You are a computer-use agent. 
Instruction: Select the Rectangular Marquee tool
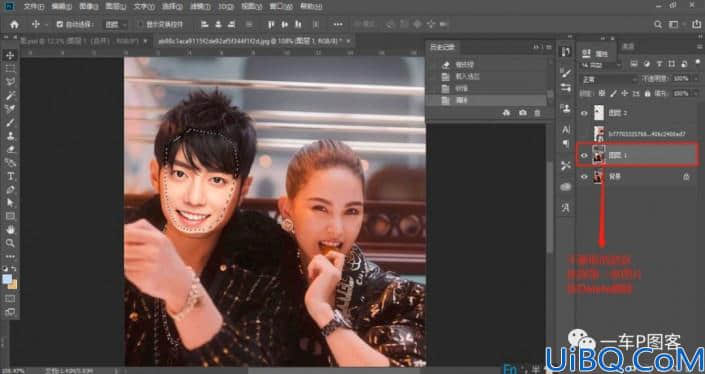pyautogui.click(x=10, y=69)
